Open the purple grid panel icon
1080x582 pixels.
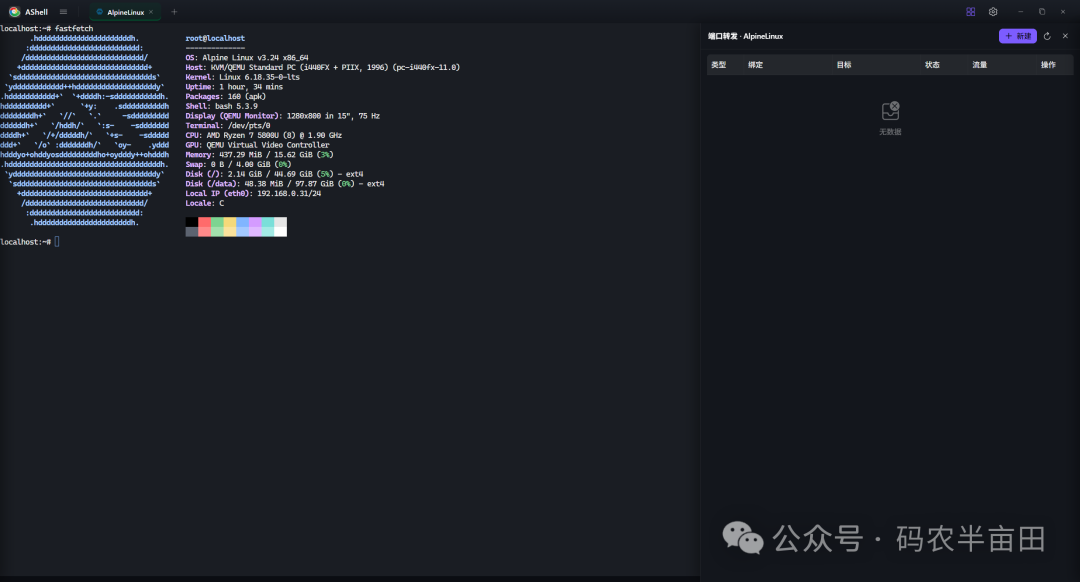pyautogui.click(x=970, y=12)
